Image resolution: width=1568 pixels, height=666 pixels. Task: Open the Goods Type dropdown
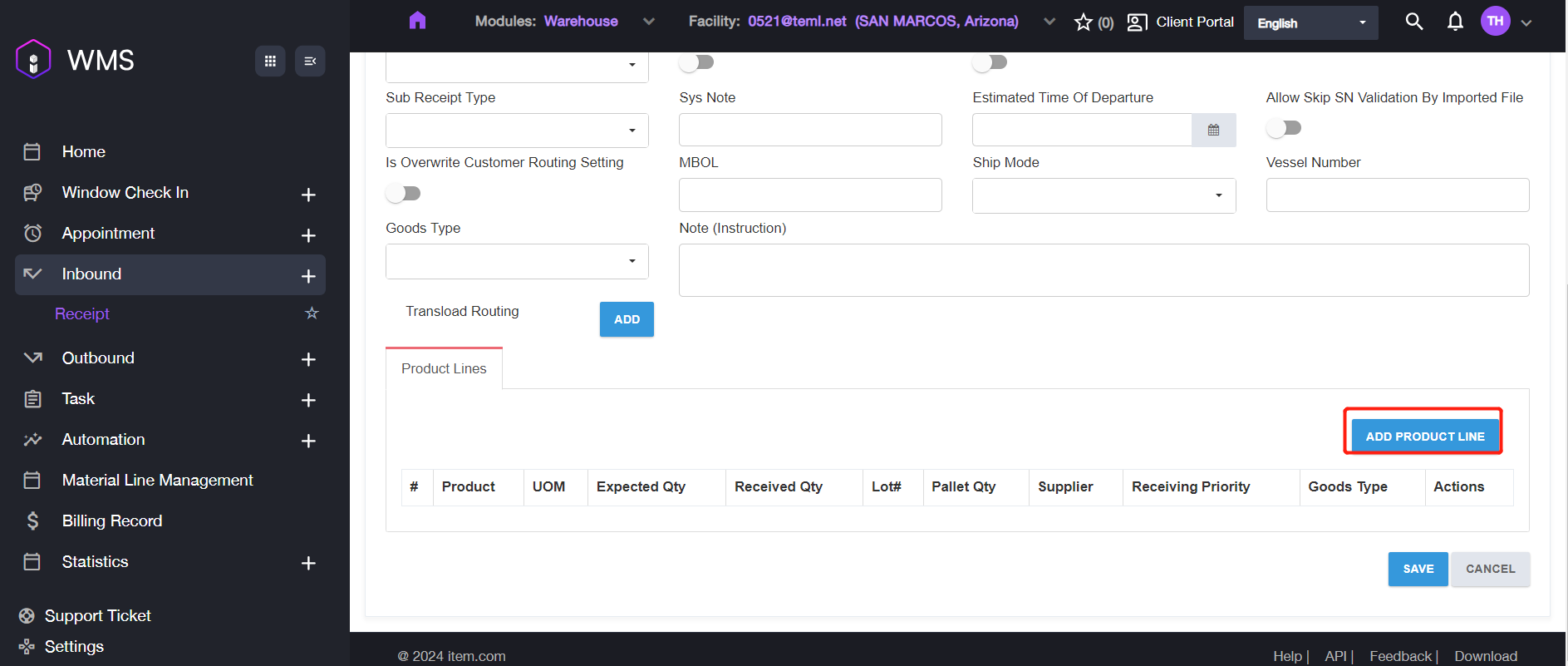pos(517,261)
